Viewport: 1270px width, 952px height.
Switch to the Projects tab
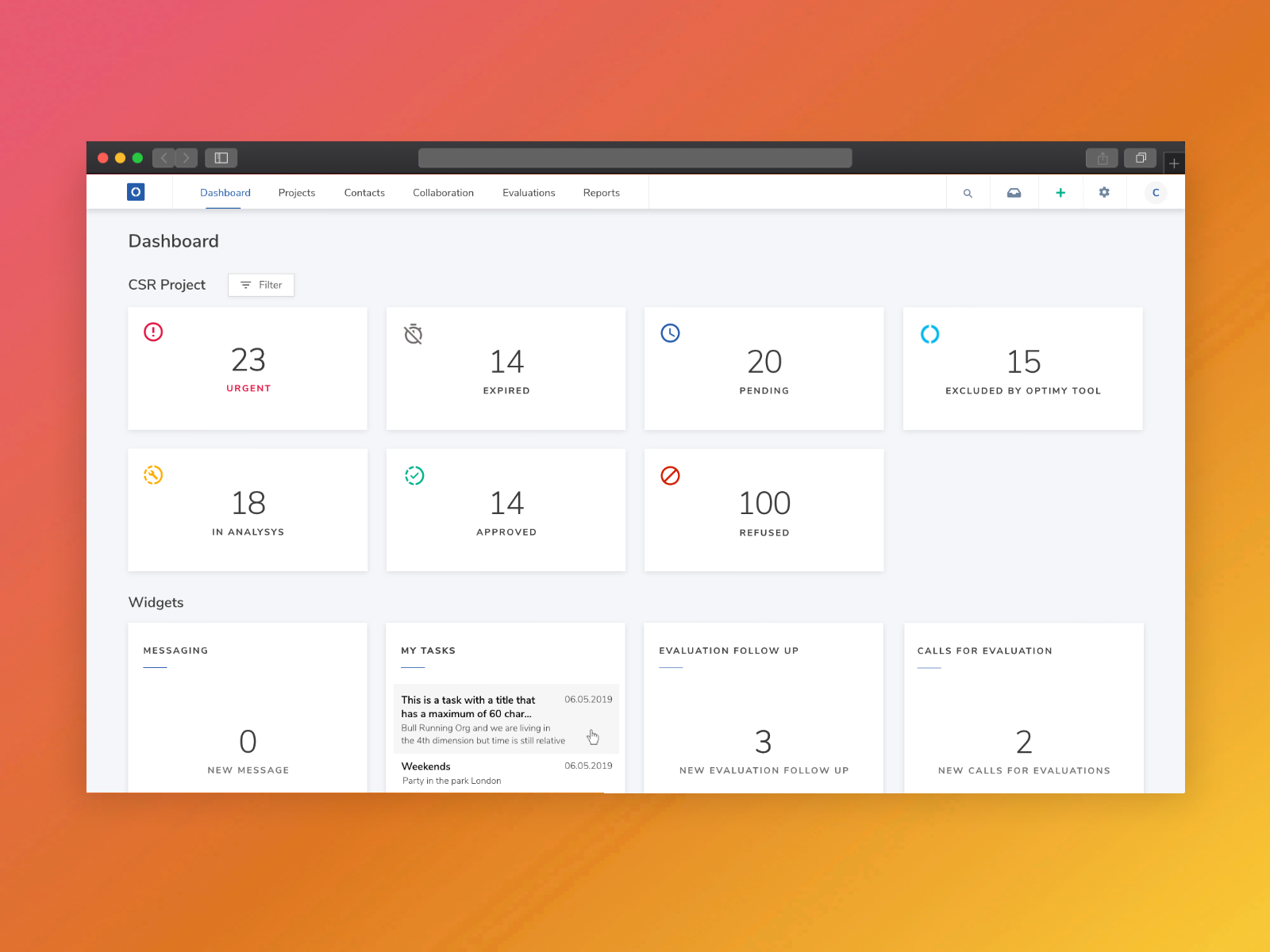coord(296,193)
